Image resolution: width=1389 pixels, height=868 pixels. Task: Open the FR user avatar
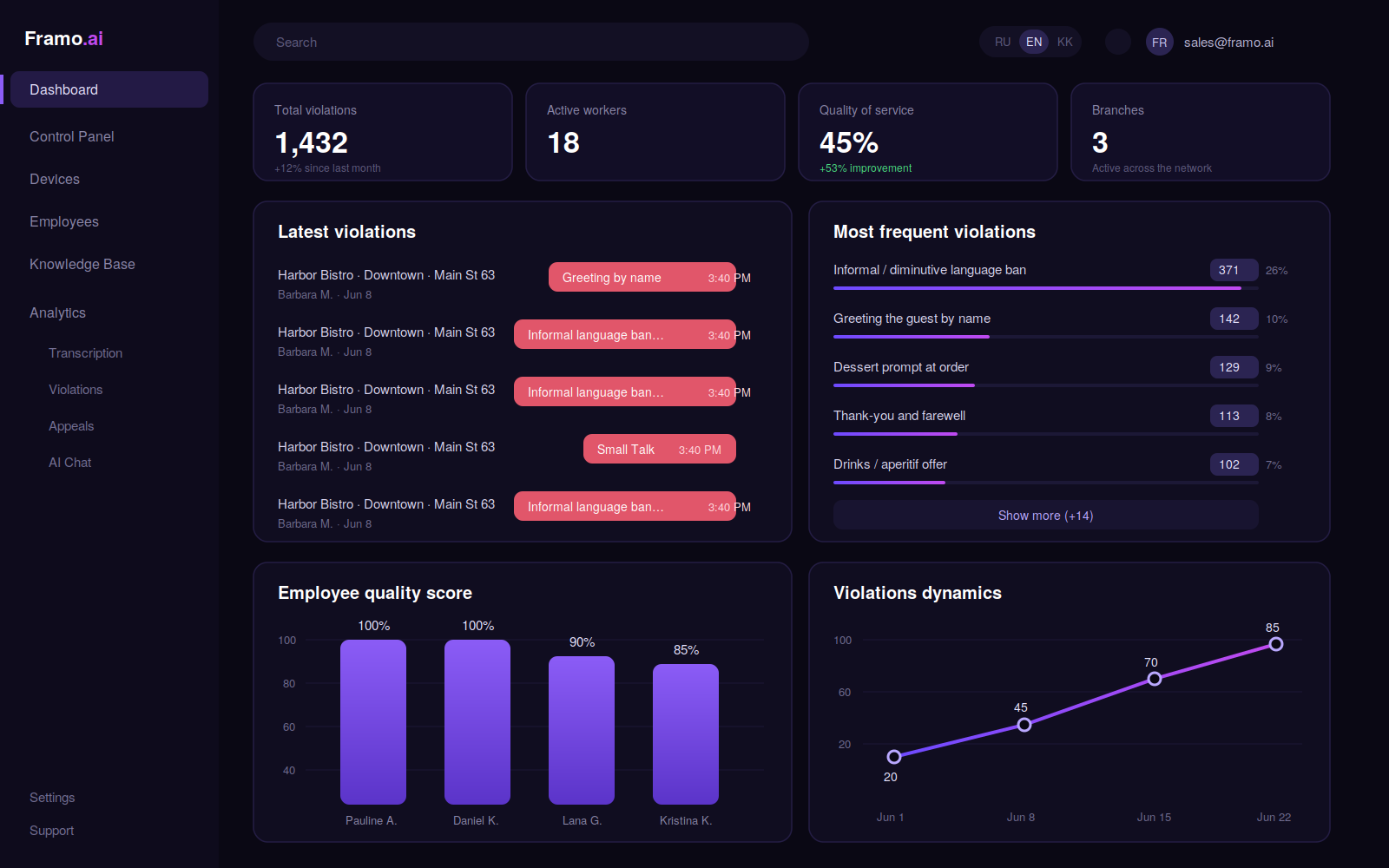point(1159,42)
